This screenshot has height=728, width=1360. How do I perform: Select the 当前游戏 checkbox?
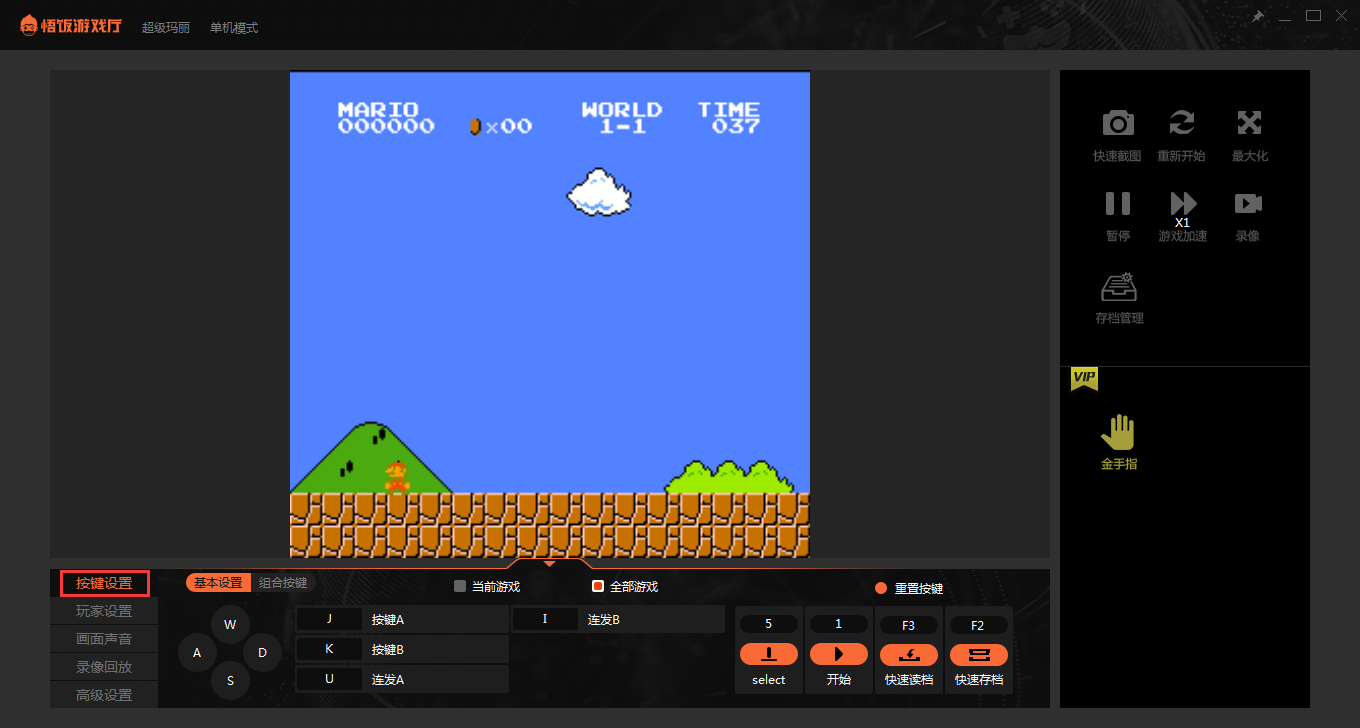[460, 586]
